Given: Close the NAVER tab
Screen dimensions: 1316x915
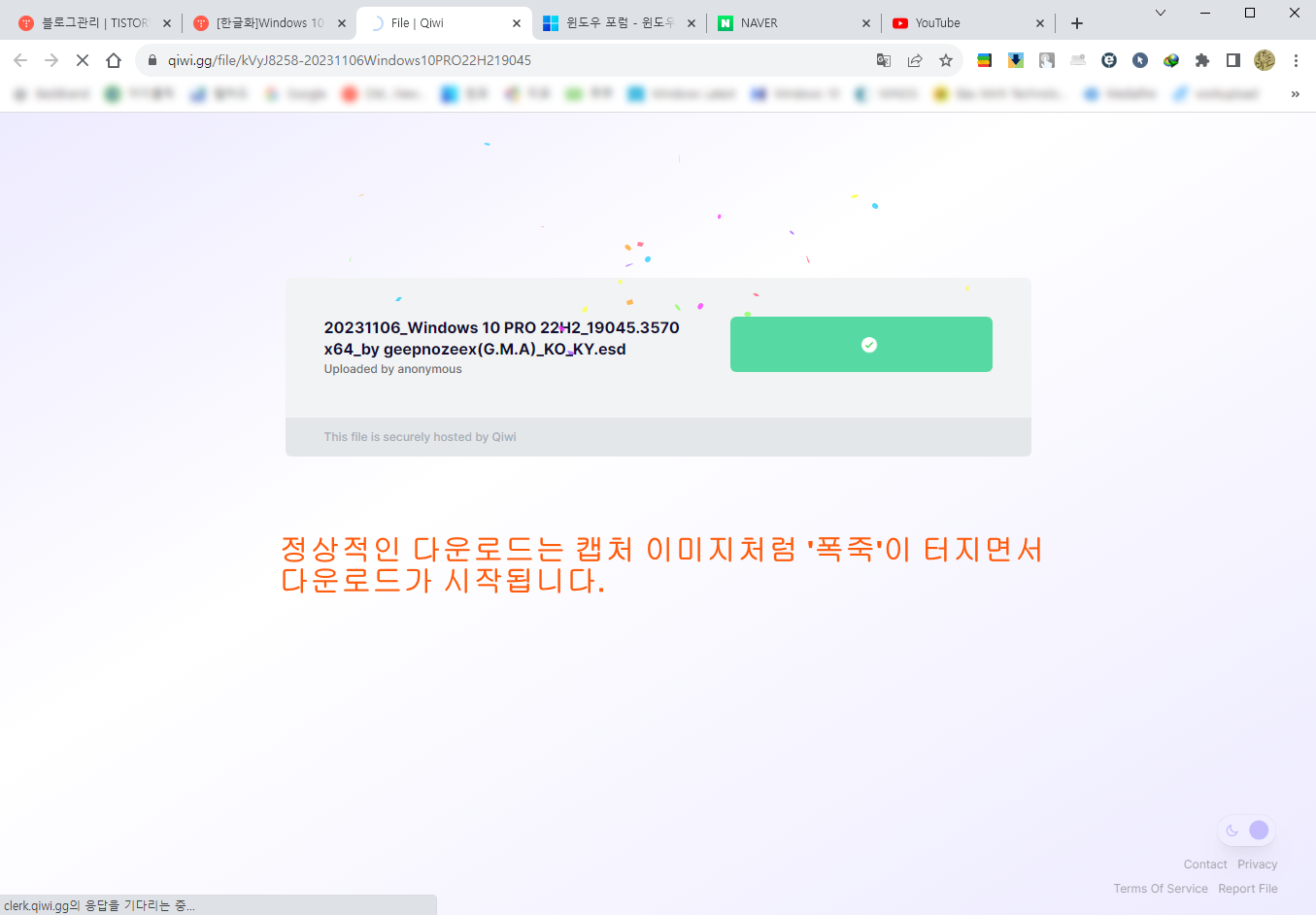Looking at the screenshot, I should coord(866,23).
